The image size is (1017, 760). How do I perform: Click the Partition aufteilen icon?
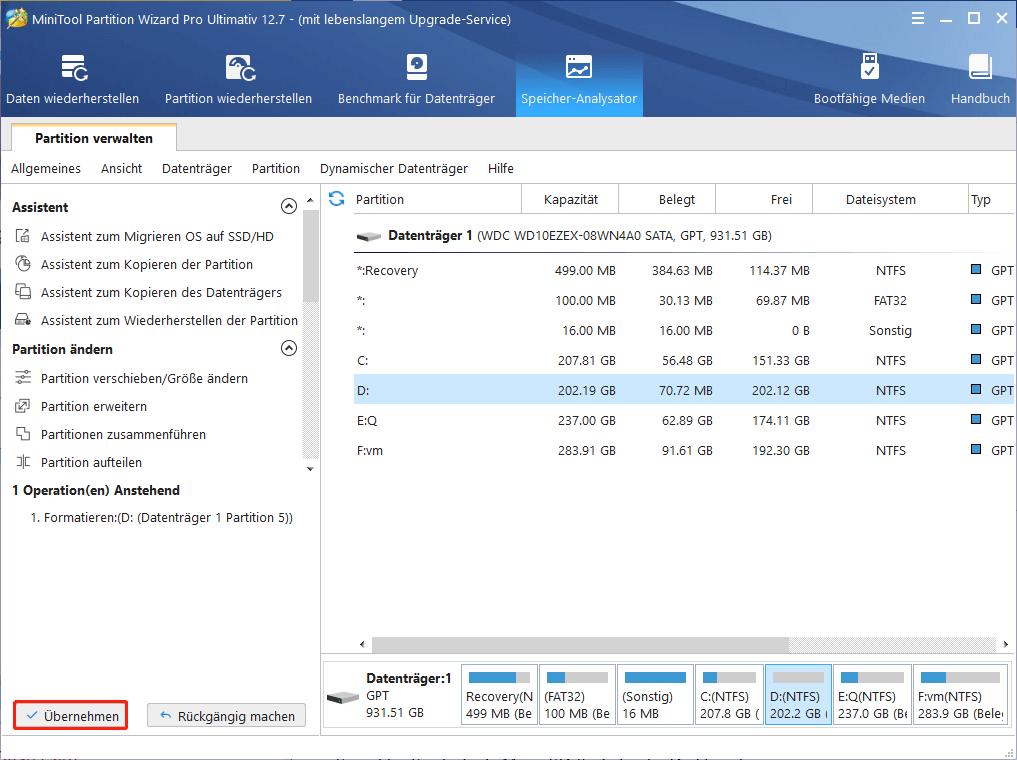[x=23, y=462]
